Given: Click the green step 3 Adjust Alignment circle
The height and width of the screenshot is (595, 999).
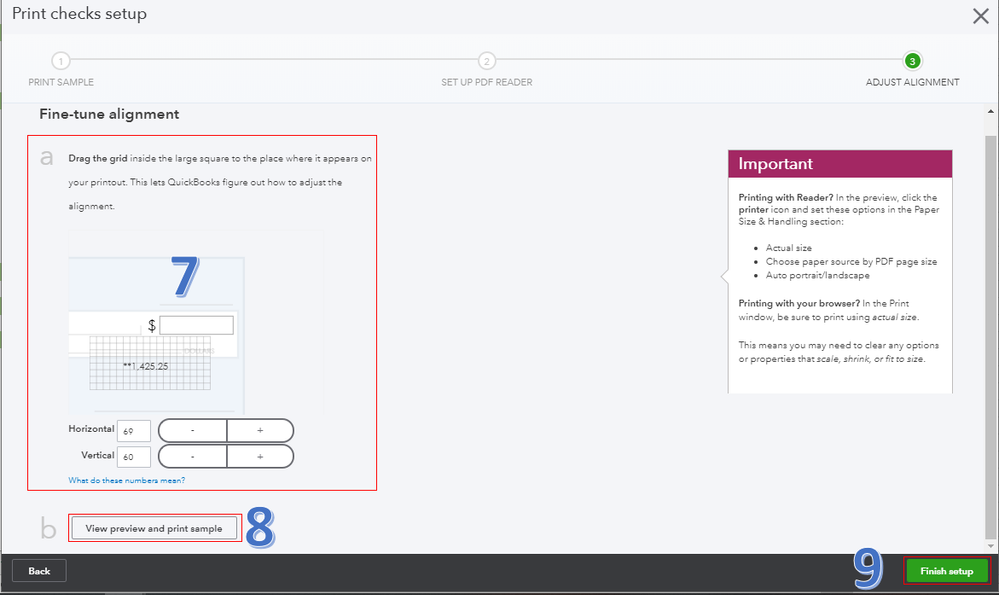Looking at the screenshot, I should 912,61.
